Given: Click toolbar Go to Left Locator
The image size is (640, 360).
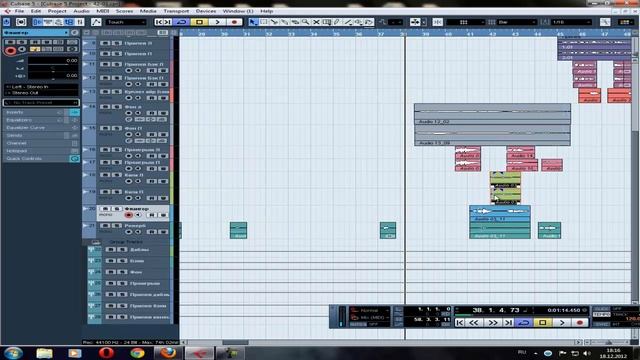Looking at the screenshot, I should tap(159, 22).
